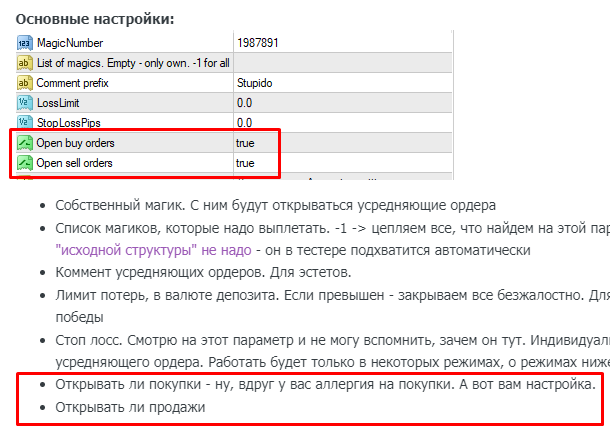Viewport: 610px width, 446px height.
Task: Click the StopLossPips 0.0 value
Action: tap(244, 123)
